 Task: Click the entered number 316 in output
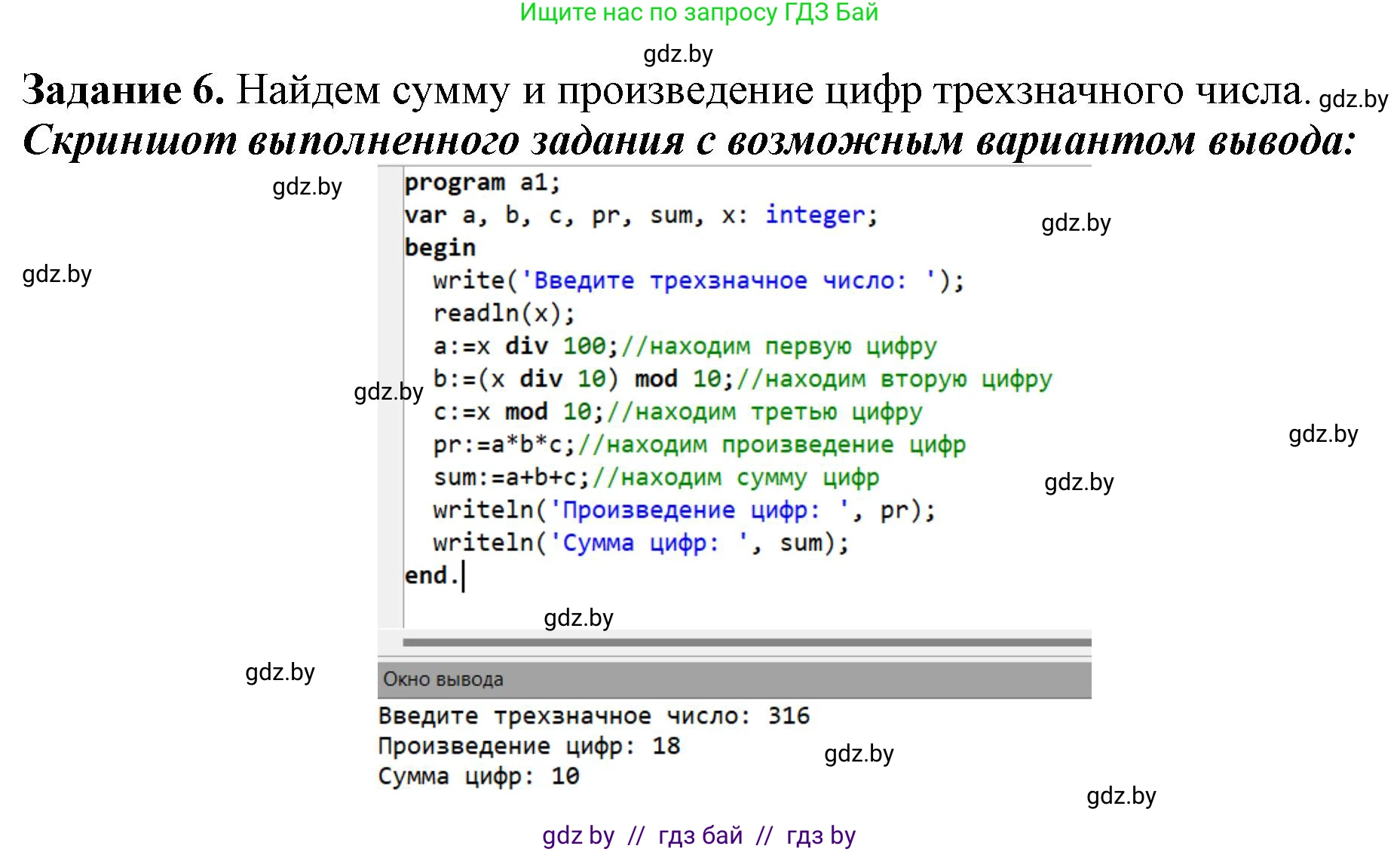pyautogui.click(x=789, y=716)
